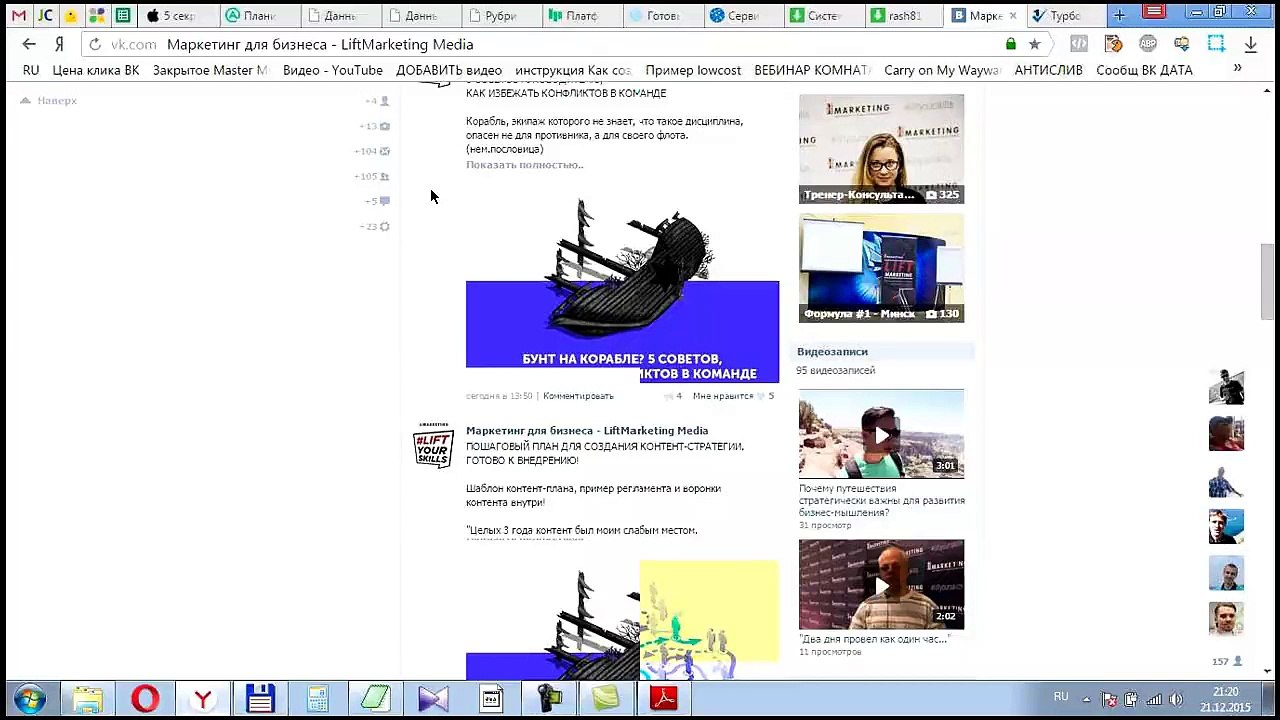
Task: Open the +13 photos notification counter
Action: (x=375, y=126)
